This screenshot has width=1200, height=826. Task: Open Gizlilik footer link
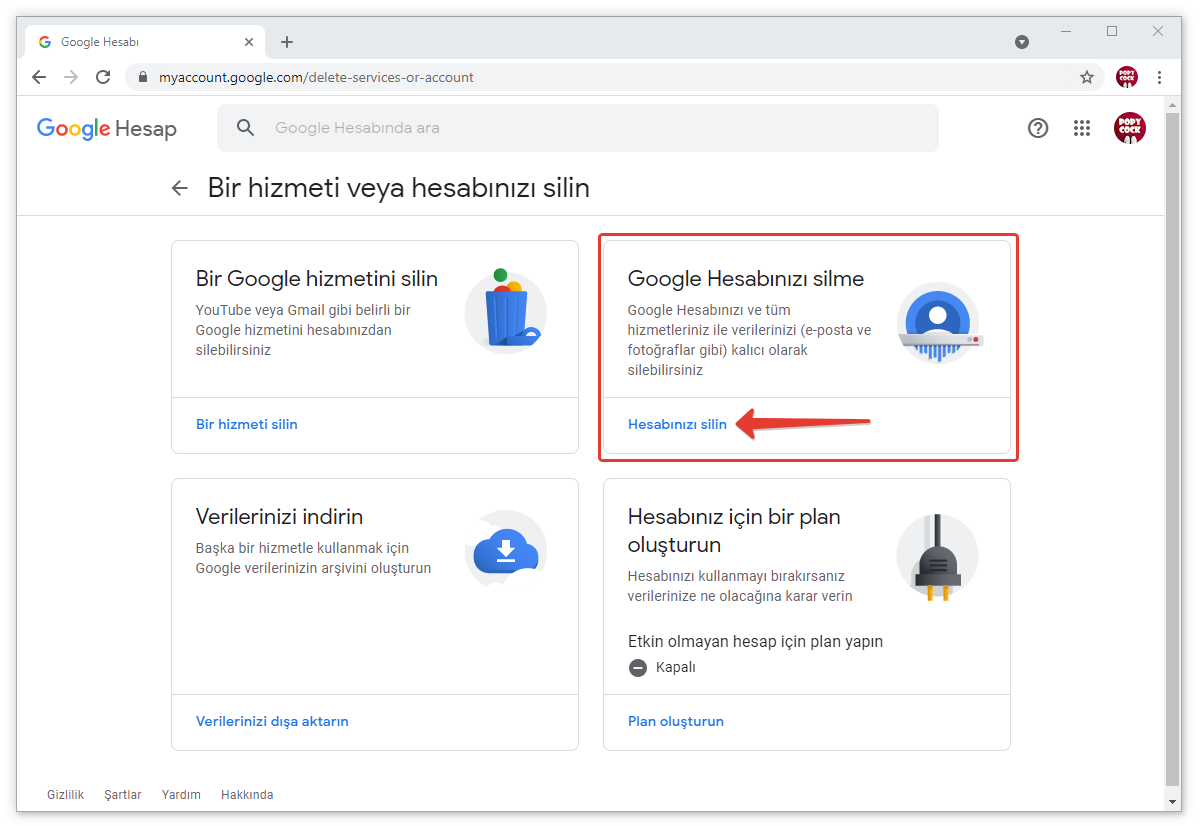63,795
